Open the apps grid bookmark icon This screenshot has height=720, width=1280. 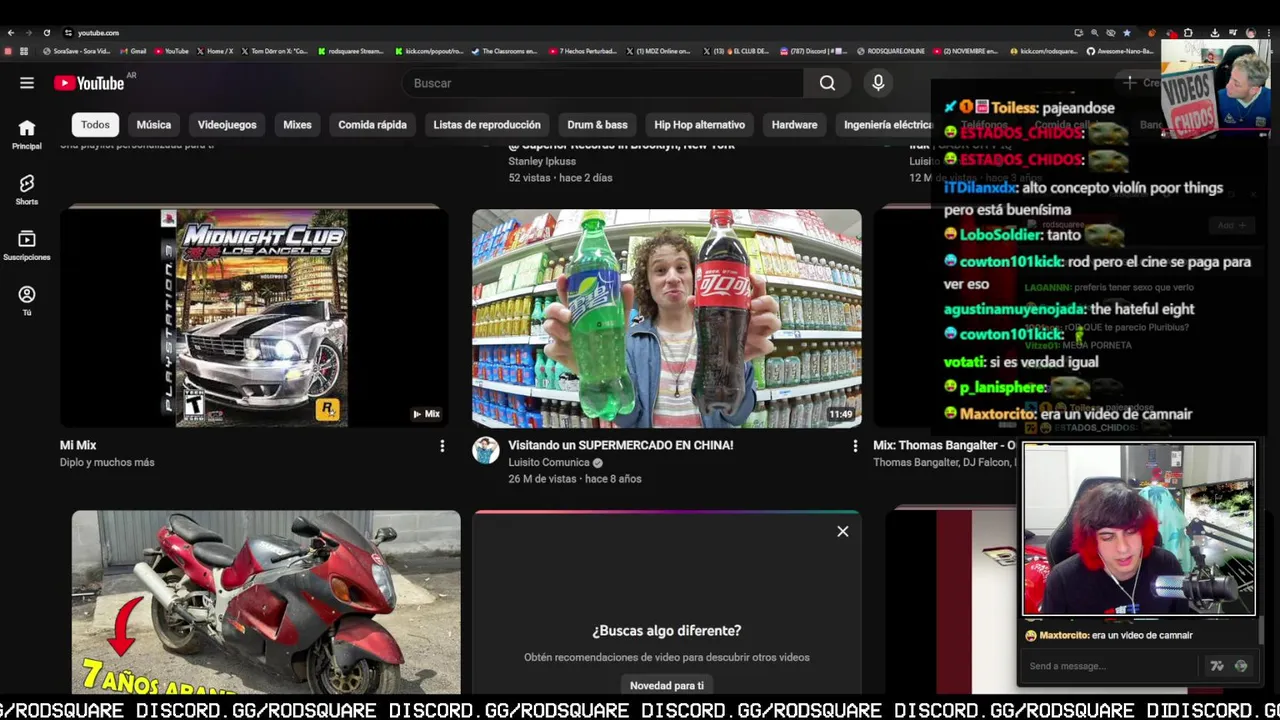[x=24, y=51]
